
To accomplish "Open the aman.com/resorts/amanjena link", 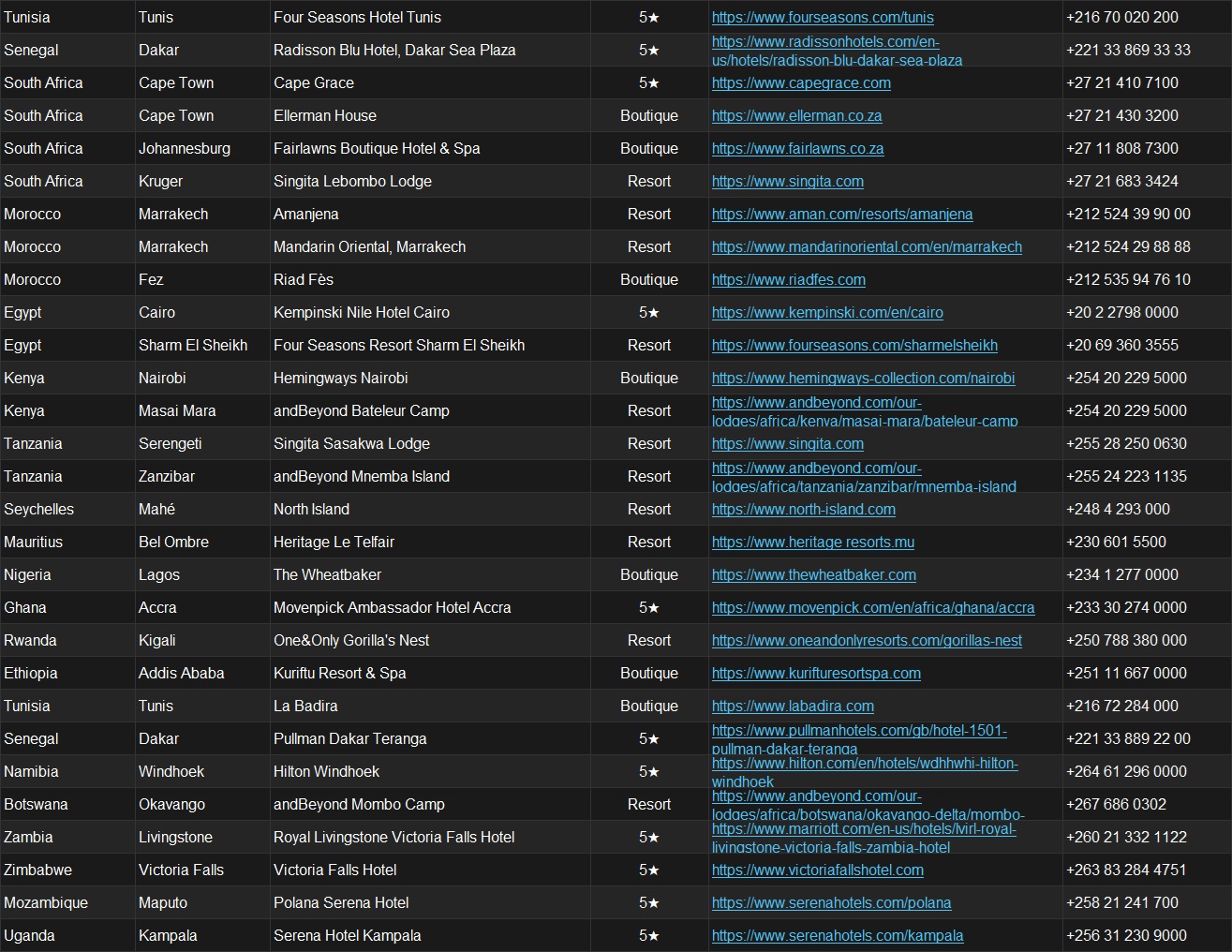I will [x=842, y=214].
